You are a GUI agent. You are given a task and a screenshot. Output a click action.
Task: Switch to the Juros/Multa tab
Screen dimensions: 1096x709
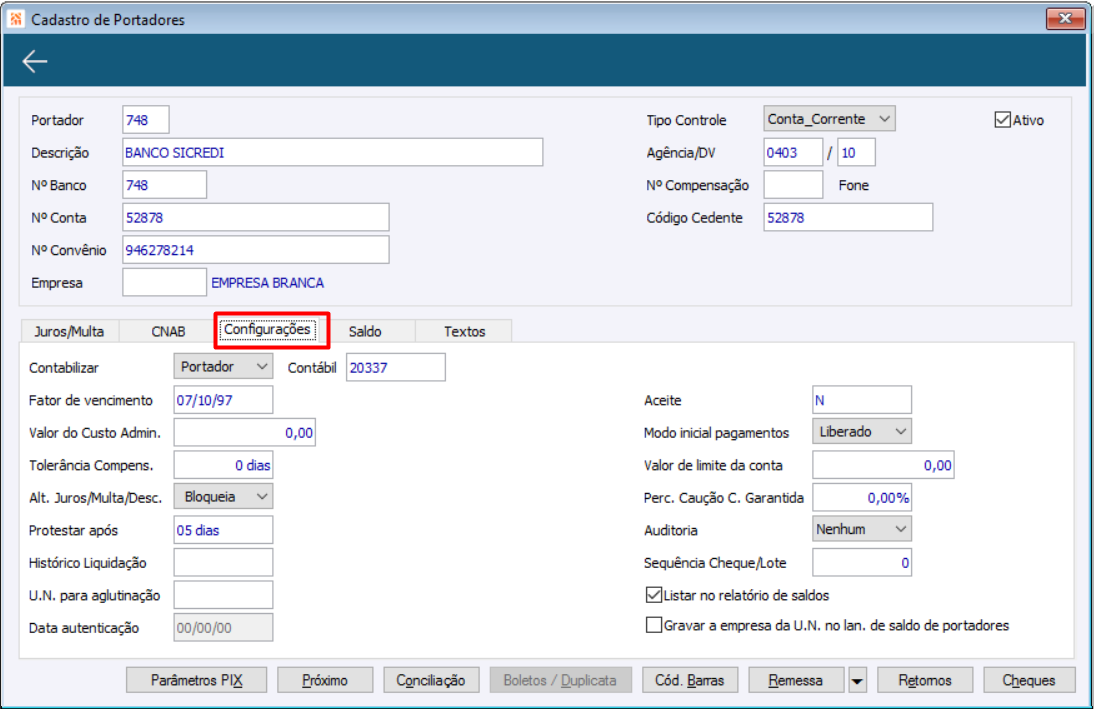(x=69, y=331)
